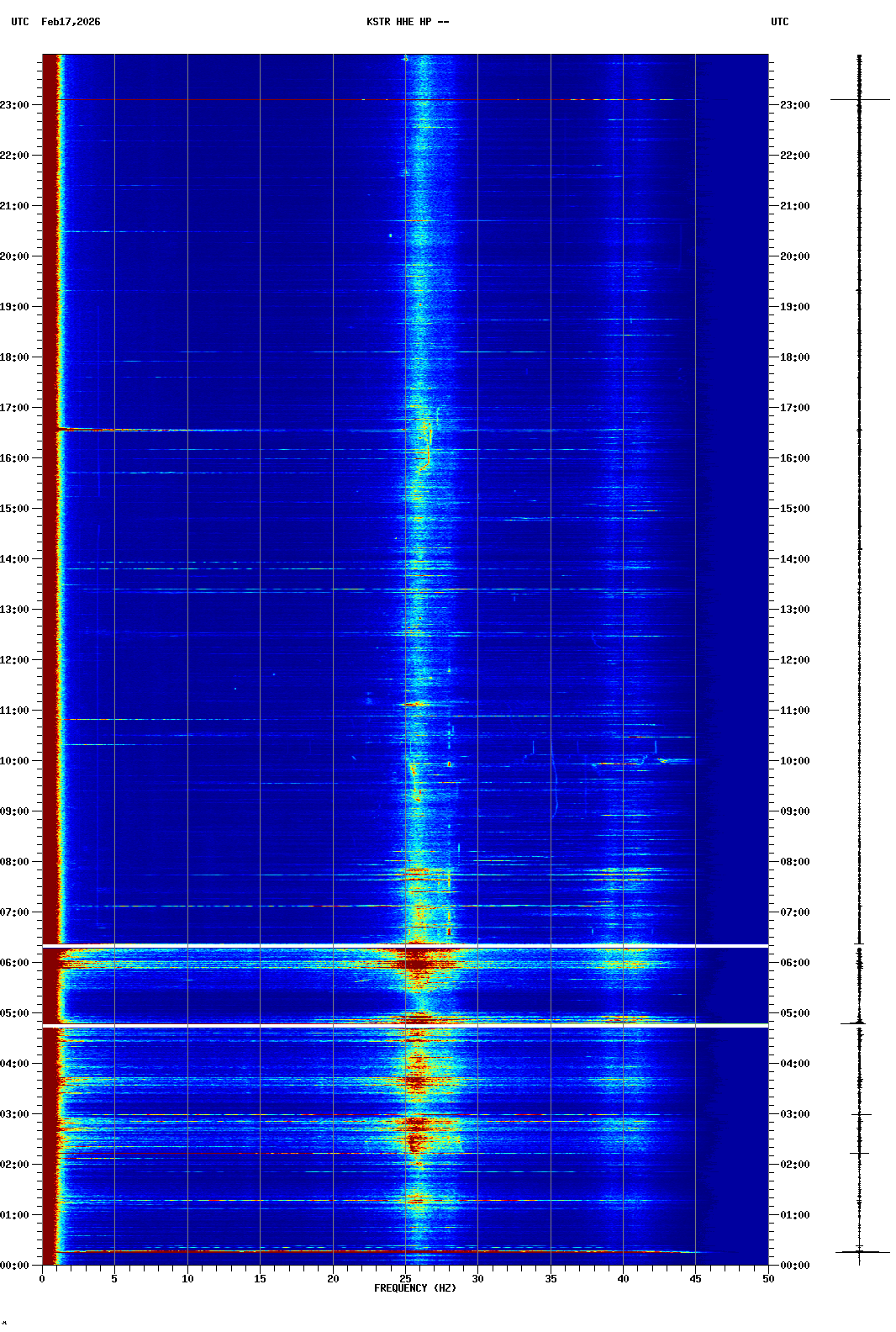The height and width of the screenshot is (1332, 896).
Task: Click the 50 Hz tick label on frequency axis
Action: tap(768, 1279)
